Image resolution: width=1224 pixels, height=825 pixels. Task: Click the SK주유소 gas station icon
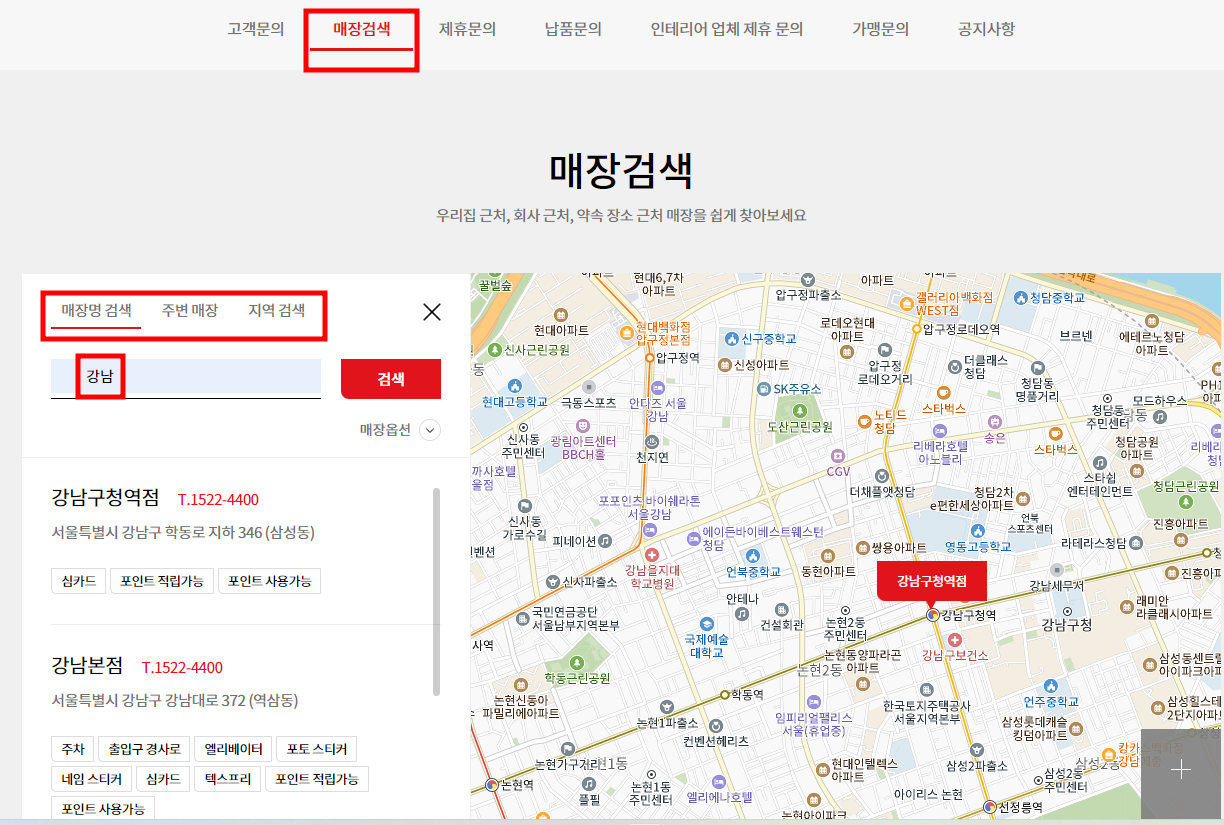(763, 390)
